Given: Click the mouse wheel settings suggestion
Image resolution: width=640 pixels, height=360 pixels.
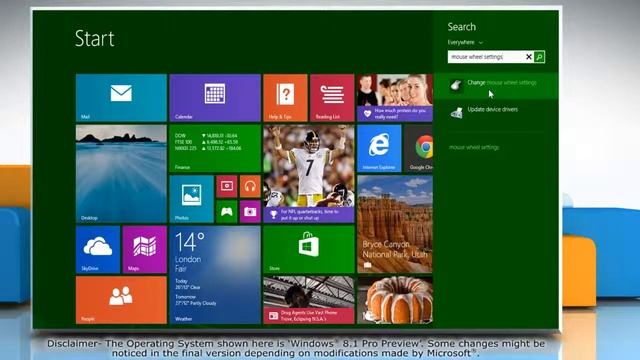Looking at the screenshot, I should pyautogui.click(x=474, y=147).
